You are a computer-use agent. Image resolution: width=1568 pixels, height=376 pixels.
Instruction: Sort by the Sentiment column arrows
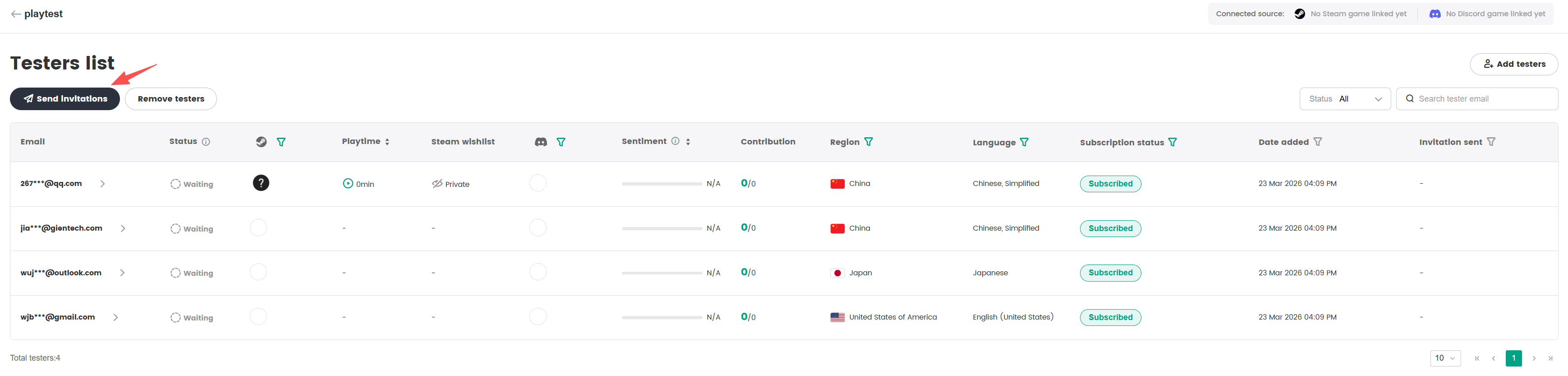click(688, 142)
